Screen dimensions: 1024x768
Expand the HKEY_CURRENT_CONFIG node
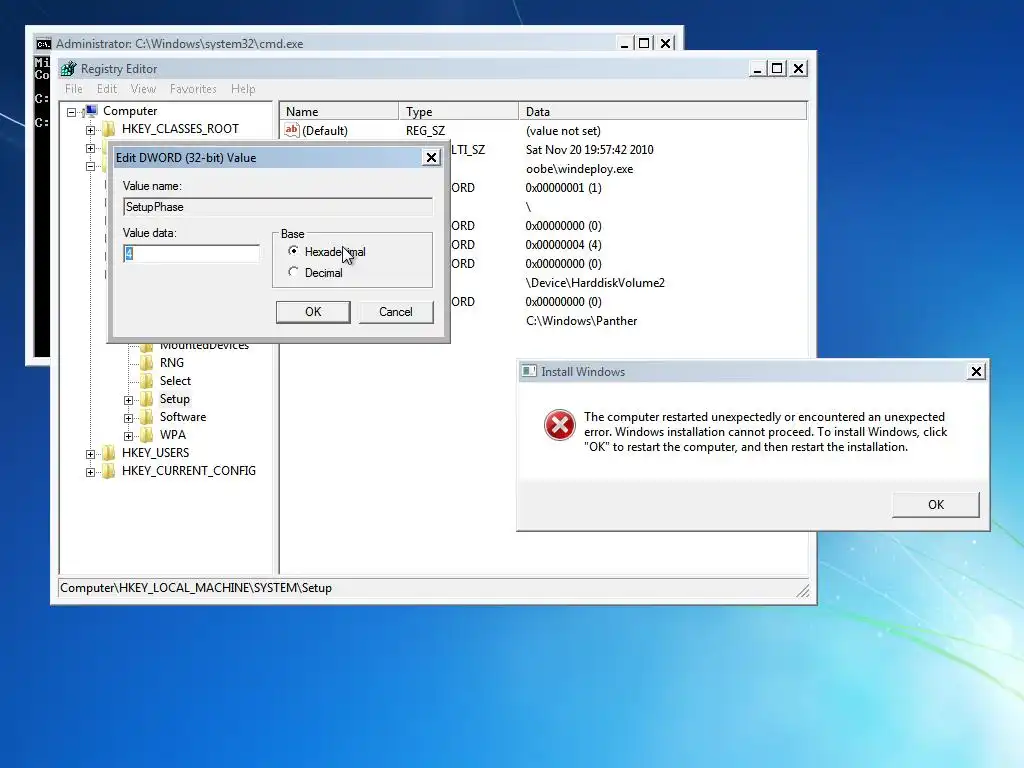(x=90, y=472)
